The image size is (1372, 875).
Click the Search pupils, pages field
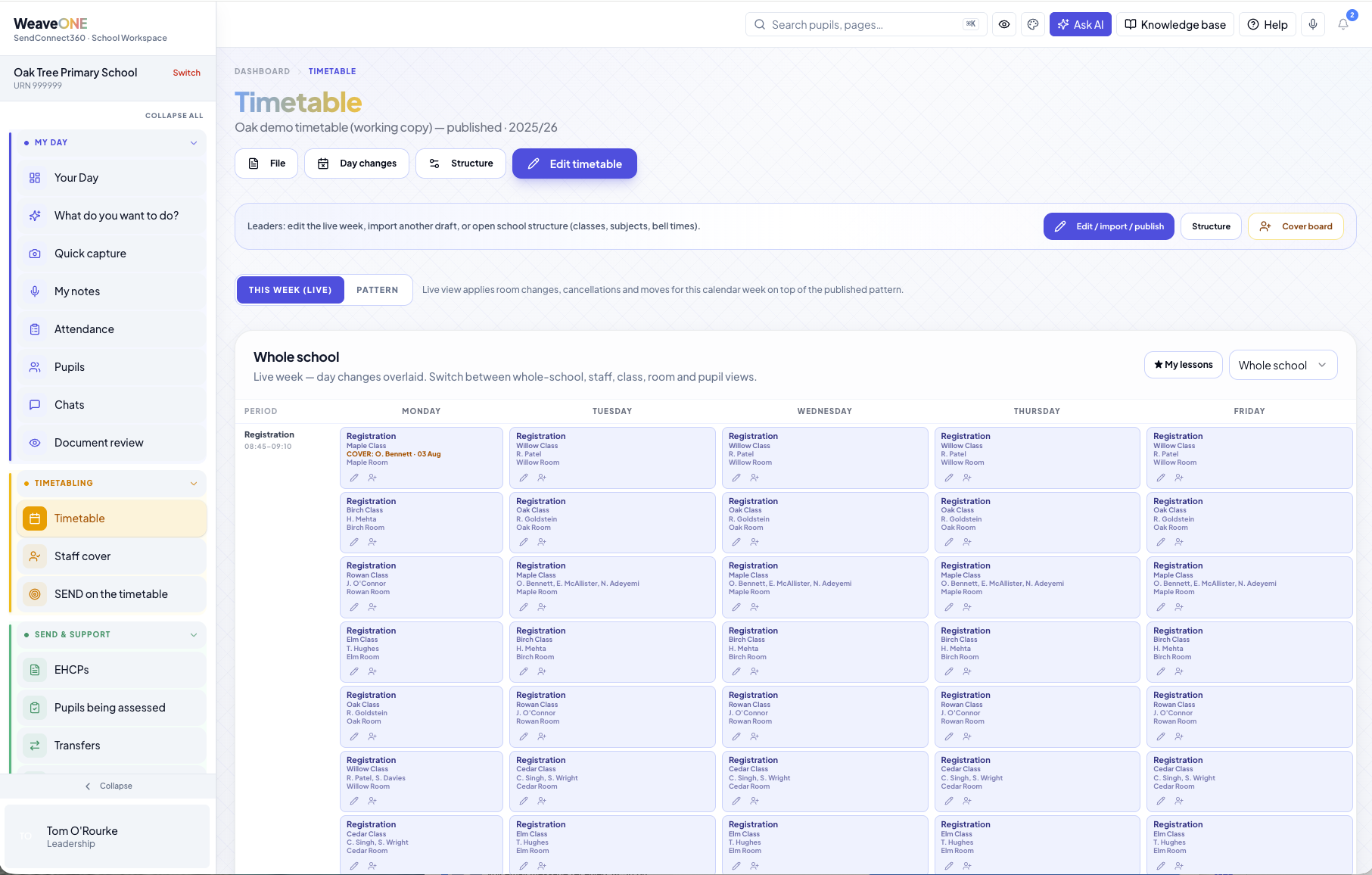click(866, 24)
